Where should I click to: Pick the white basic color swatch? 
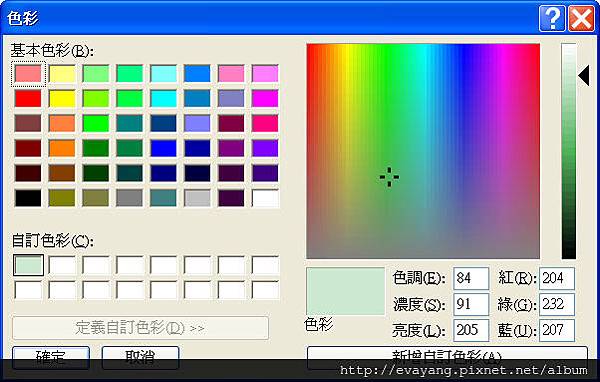pos(265,198)
